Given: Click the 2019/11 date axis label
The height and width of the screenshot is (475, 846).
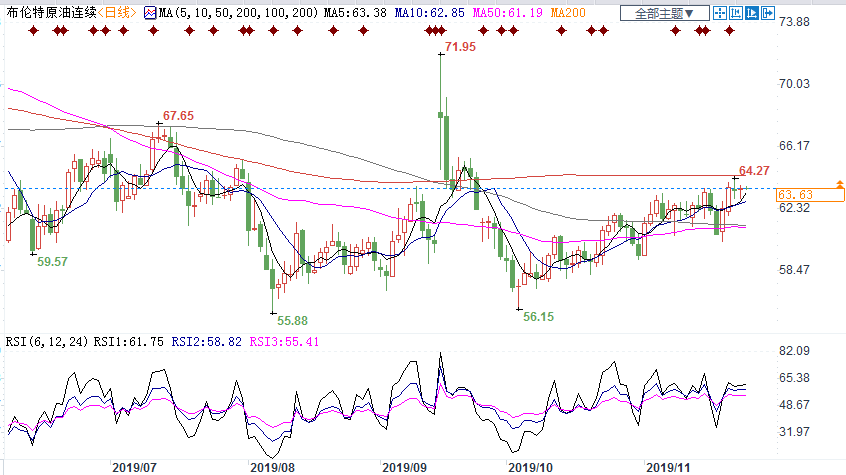Looking at the screenshot, I should pyautogui.click(x=668, y=467).
